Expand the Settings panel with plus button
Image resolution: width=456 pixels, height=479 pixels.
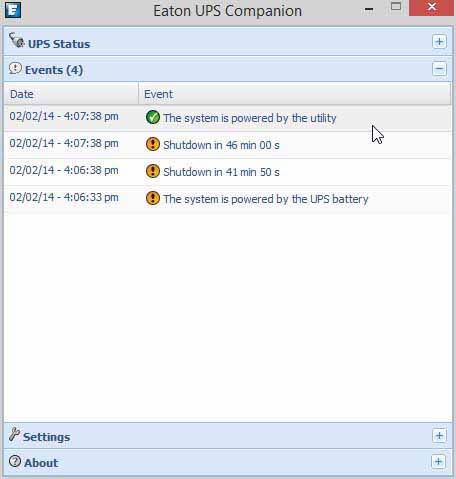coord(439,435)
